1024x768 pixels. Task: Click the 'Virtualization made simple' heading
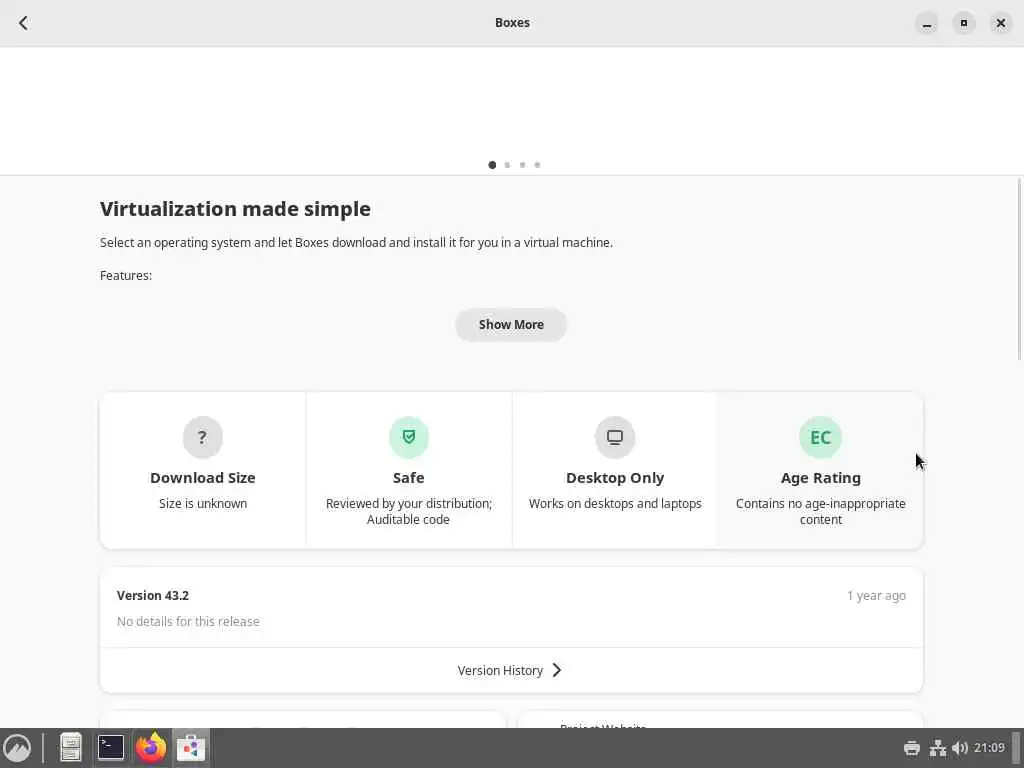(235, 209)
